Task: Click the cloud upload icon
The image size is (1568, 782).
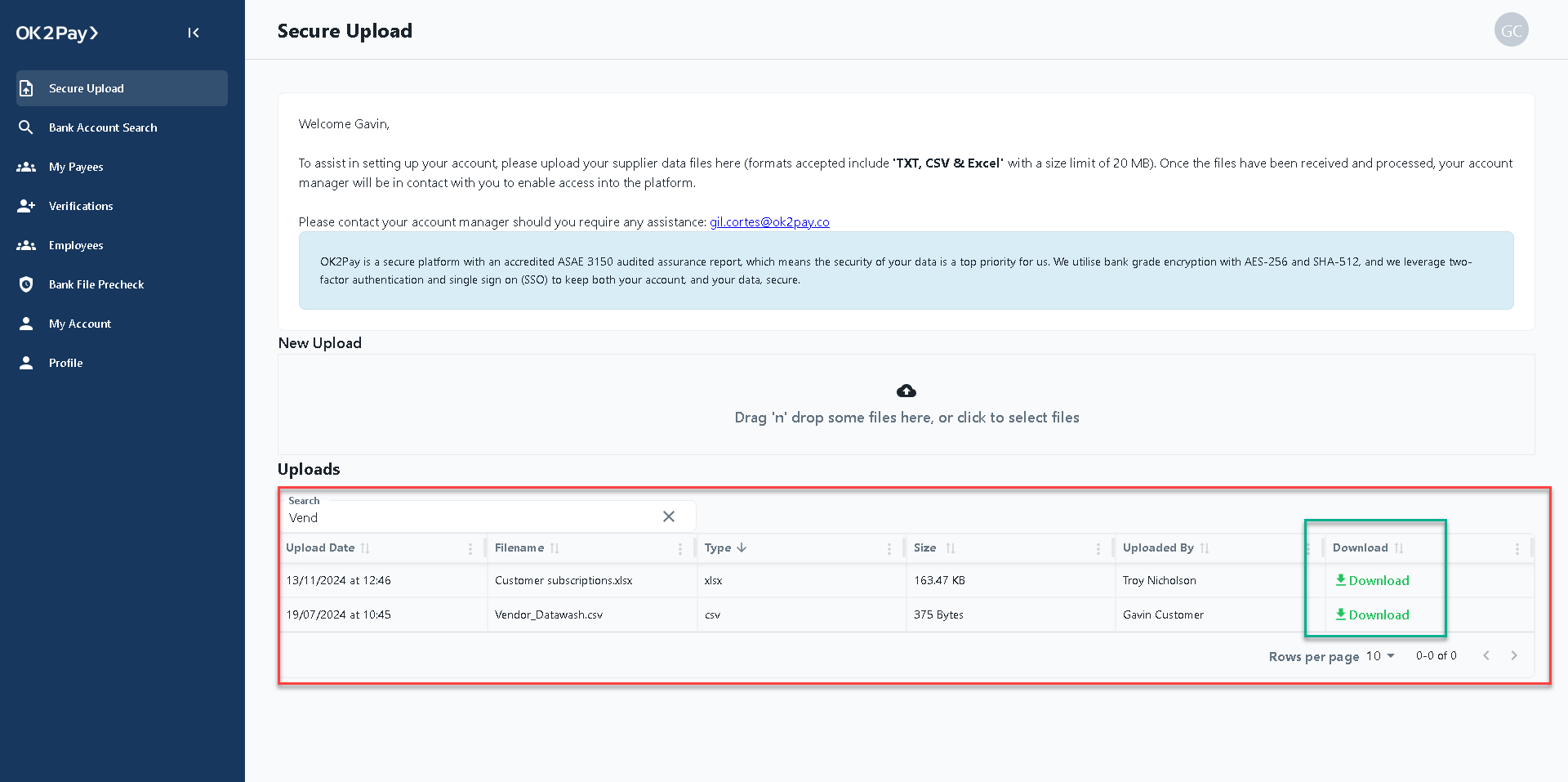Action: 906,391
